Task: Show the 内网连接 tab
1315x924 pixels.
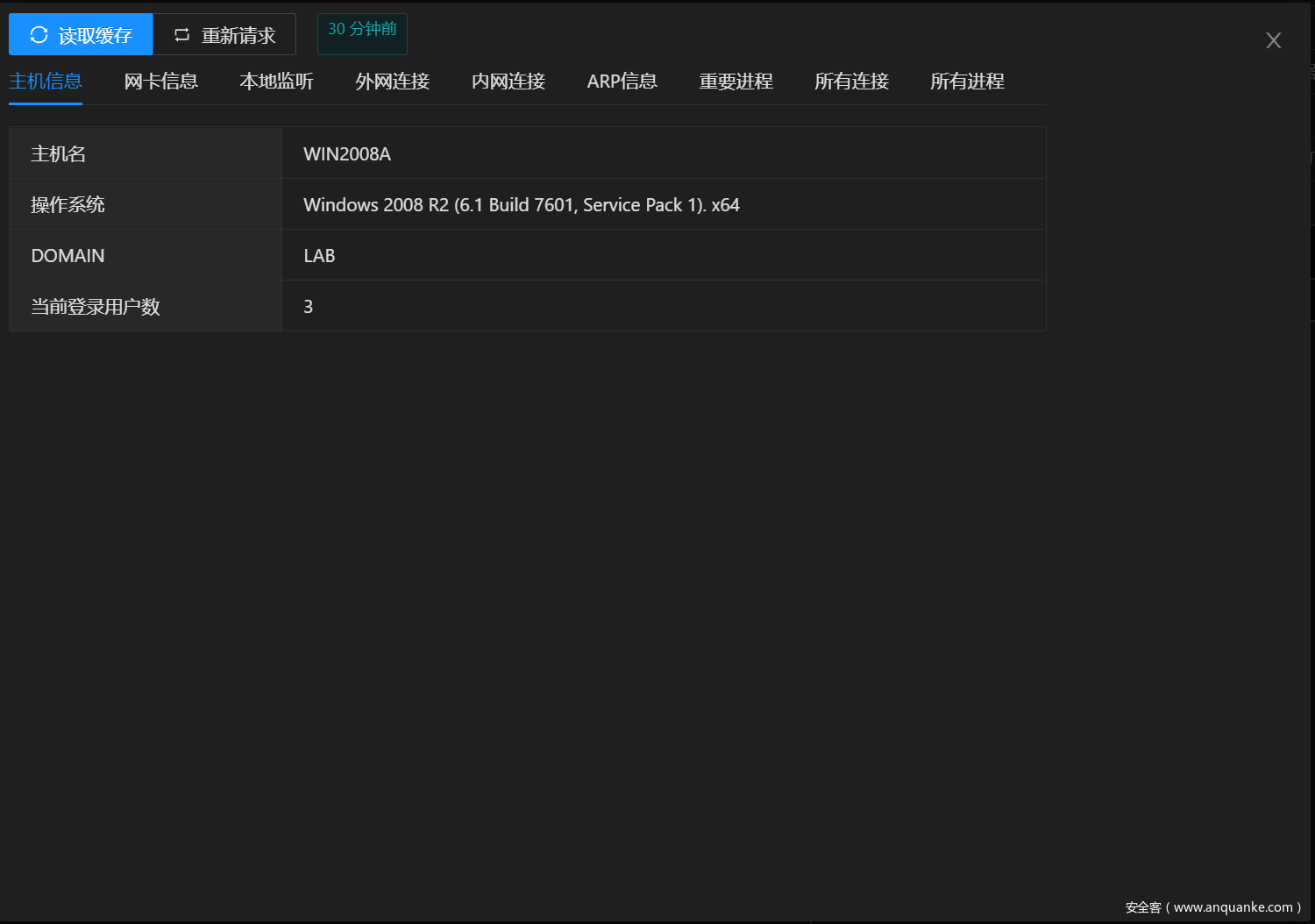Action: (508, 82)
